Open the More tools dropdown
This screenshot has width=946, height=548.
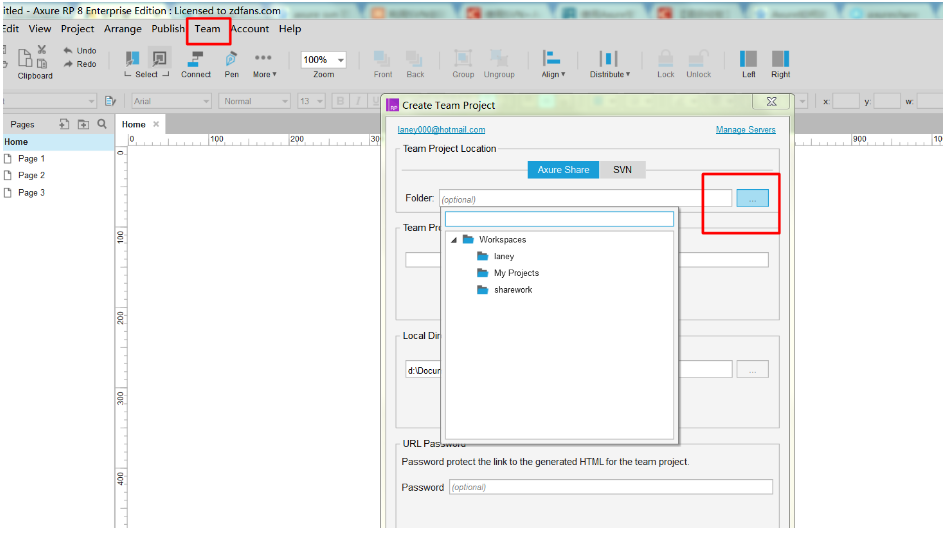(264, 64)
